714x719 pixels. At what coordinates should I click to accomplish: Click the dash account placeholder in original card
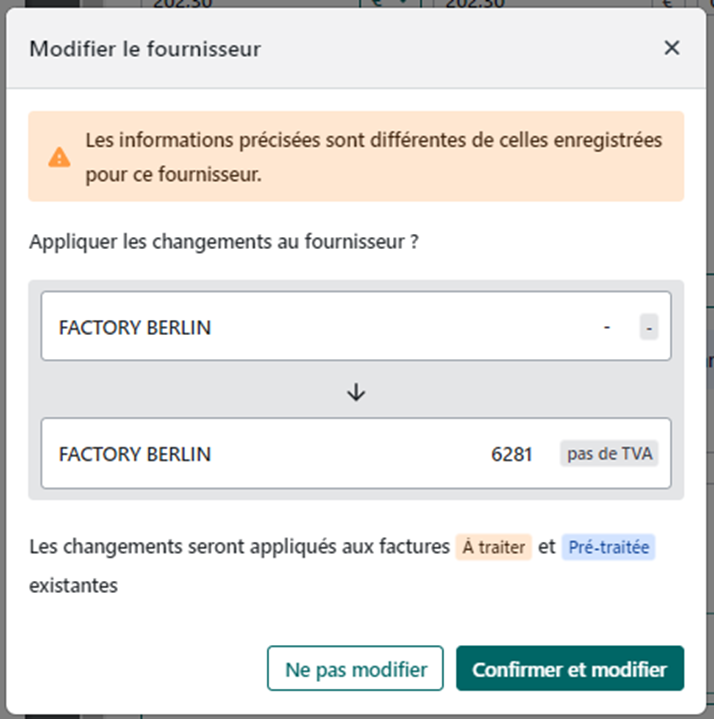point(607,327)
